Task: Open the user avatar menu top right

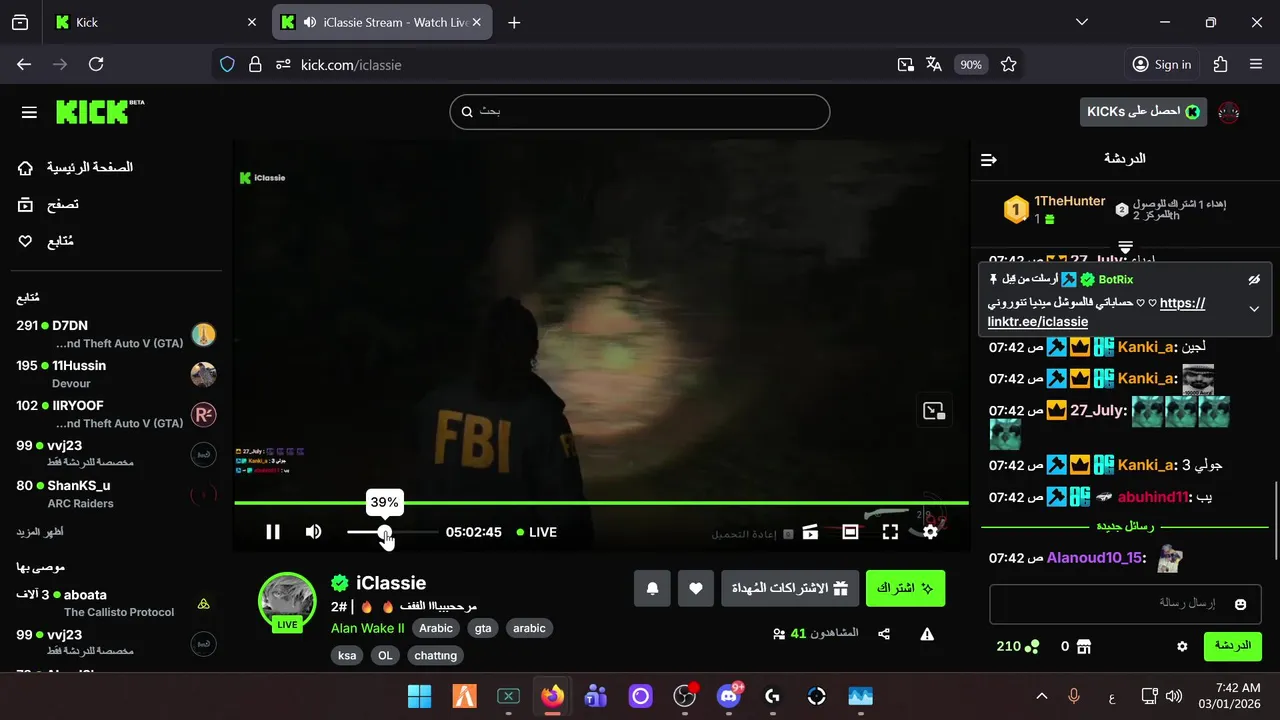Action: [1229, 112]
